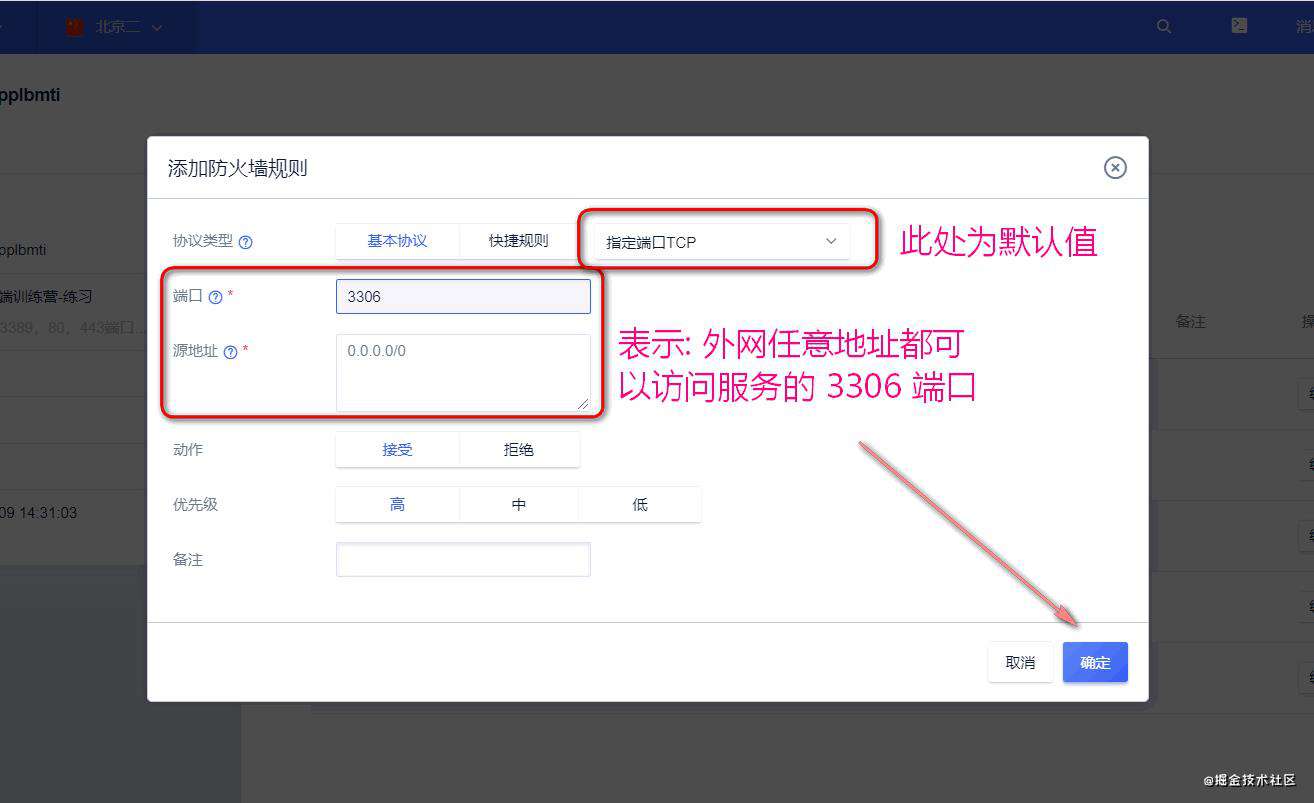Screen dimensions: 1314x803
Task: Click the help icon beside 端口
Action: 215,297
